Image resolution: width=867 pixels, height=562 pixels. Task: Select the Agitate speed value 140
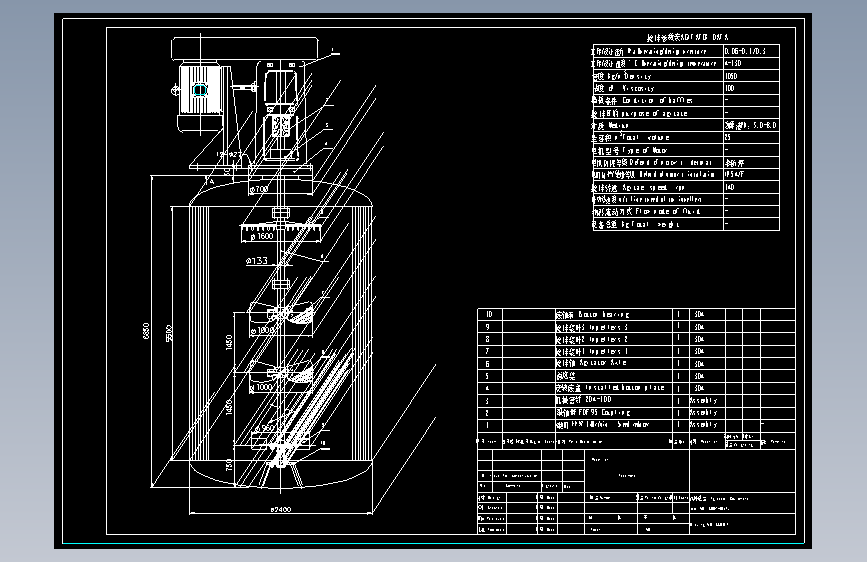point(751,187)
